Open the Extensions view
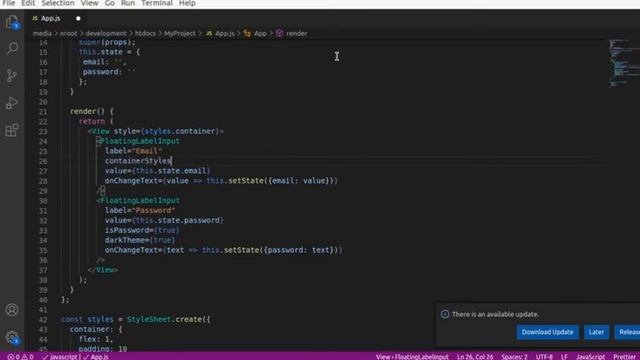The width and height of the screenshot is (640, 360). click(12, 131)
